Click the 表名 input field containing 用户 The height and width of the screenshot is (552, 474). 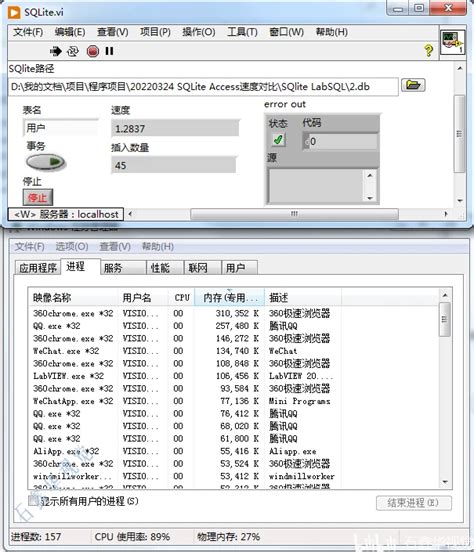tap(61, 127)
